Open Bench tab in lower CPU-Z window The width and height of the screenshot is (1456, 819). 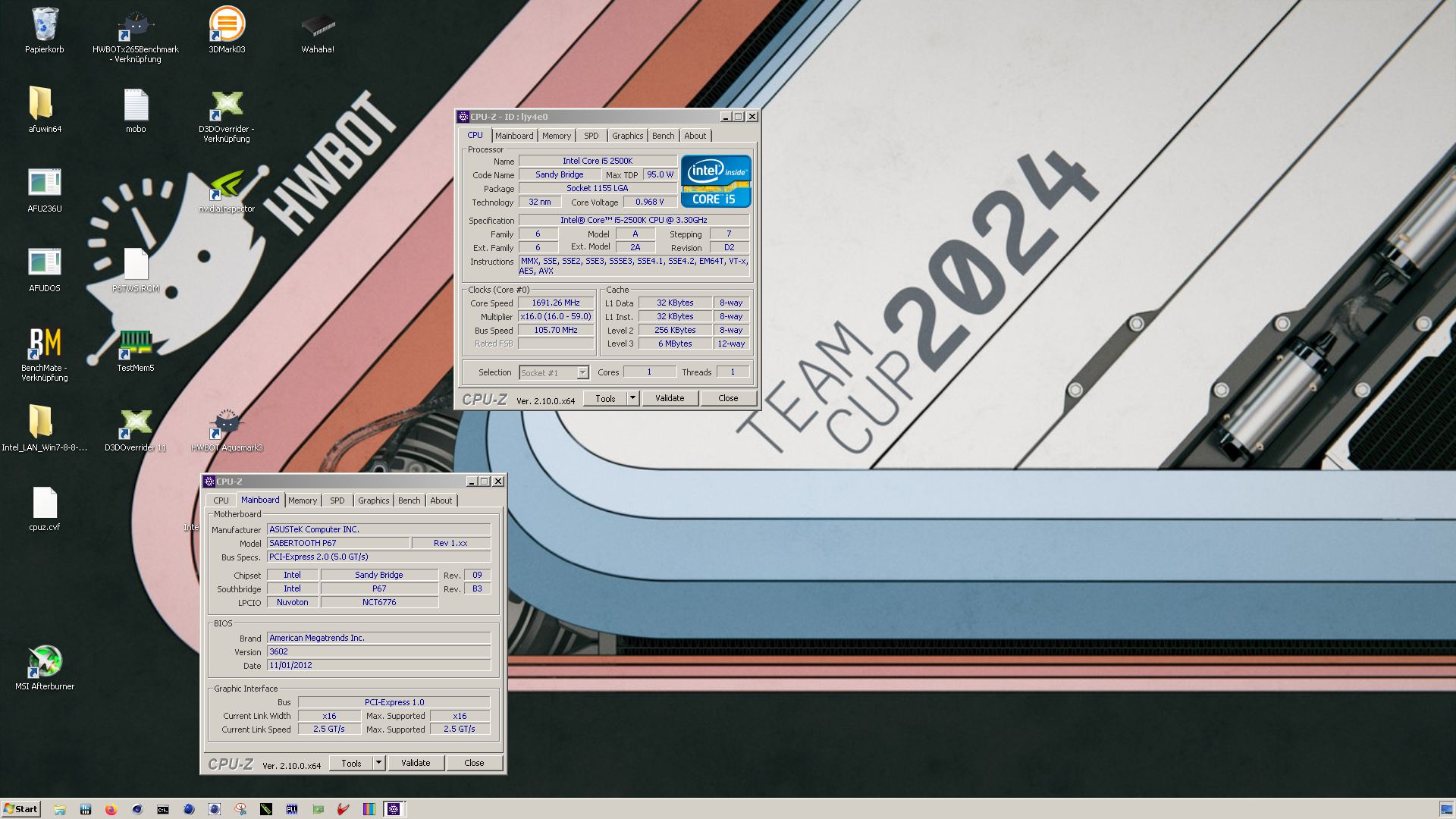[x=409, y=500]
